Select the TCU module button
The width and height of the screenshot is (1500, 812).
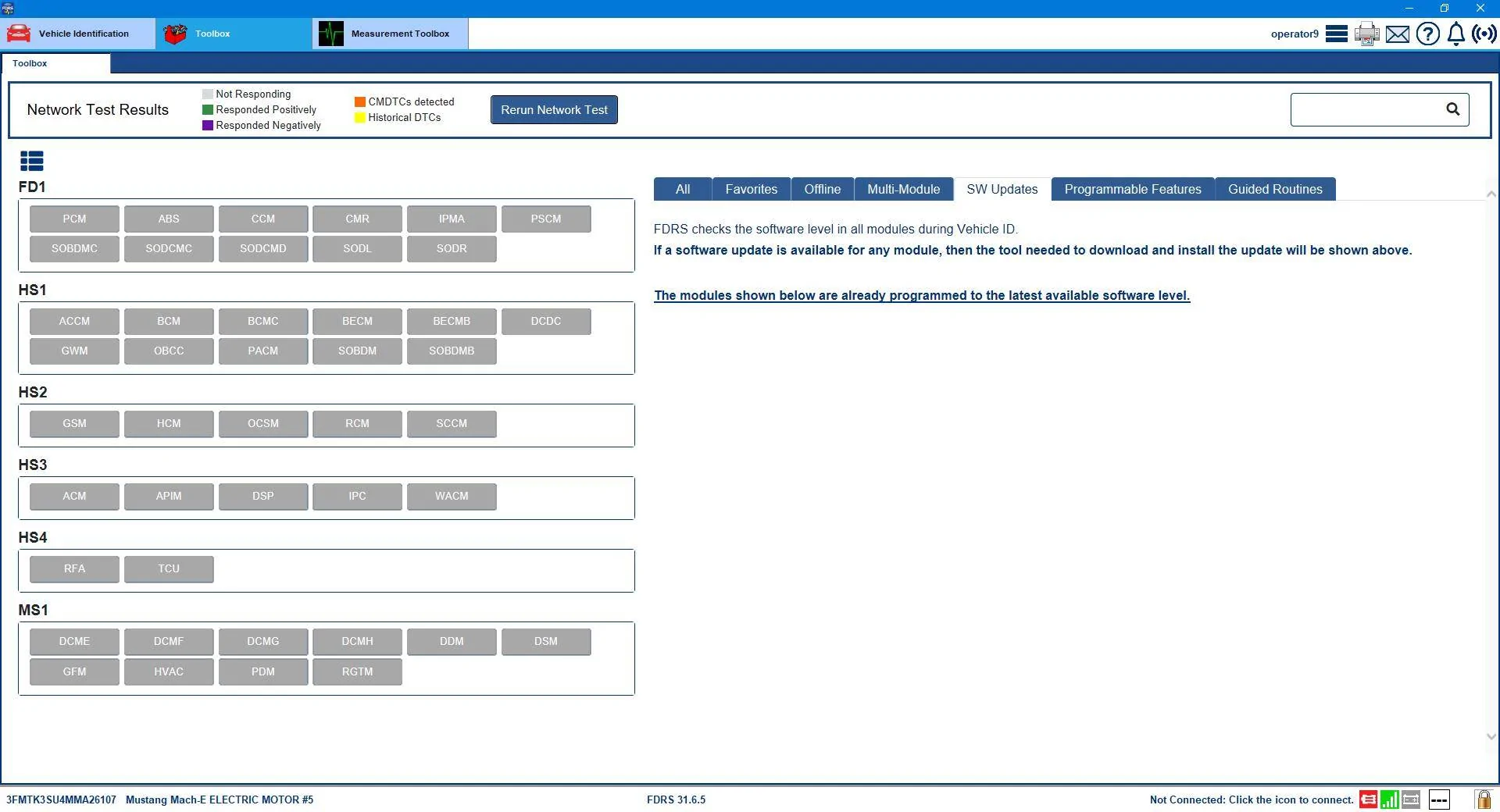169,568
